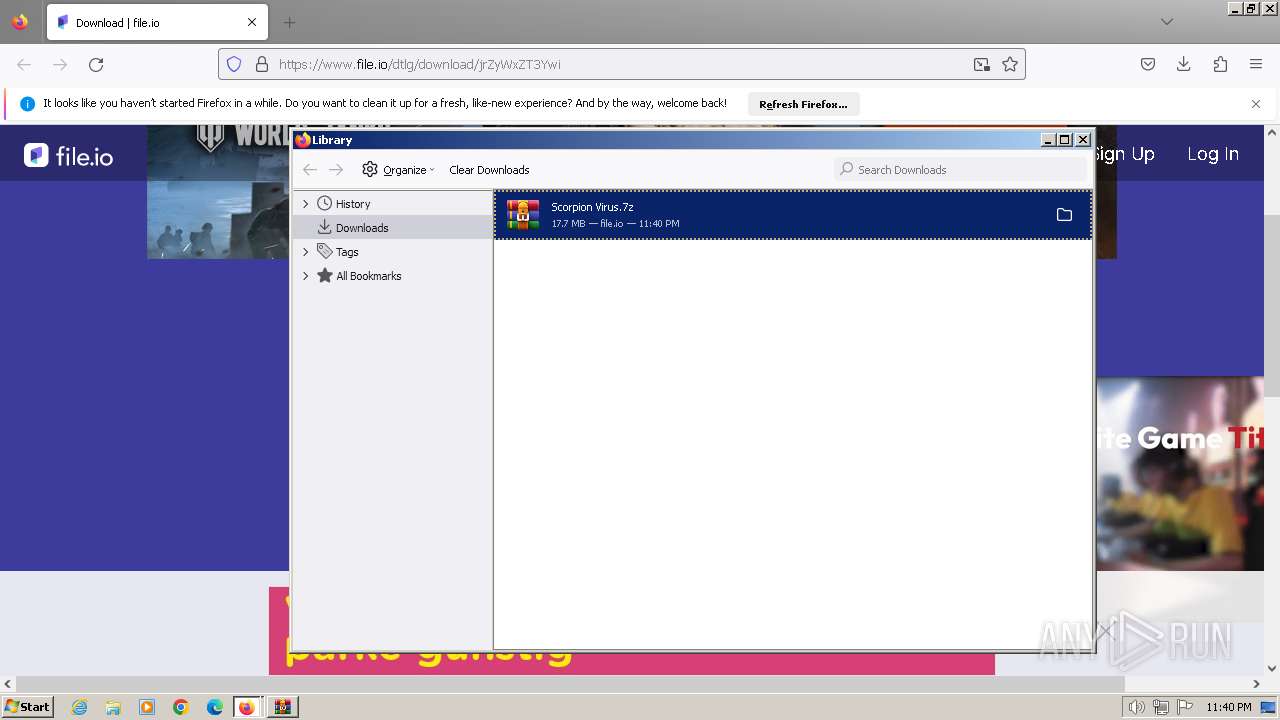Viewport: 1280px width, 720px height.
Task: Dismiss the Firefox refresh notification bar
Action: click(1256, 104)
